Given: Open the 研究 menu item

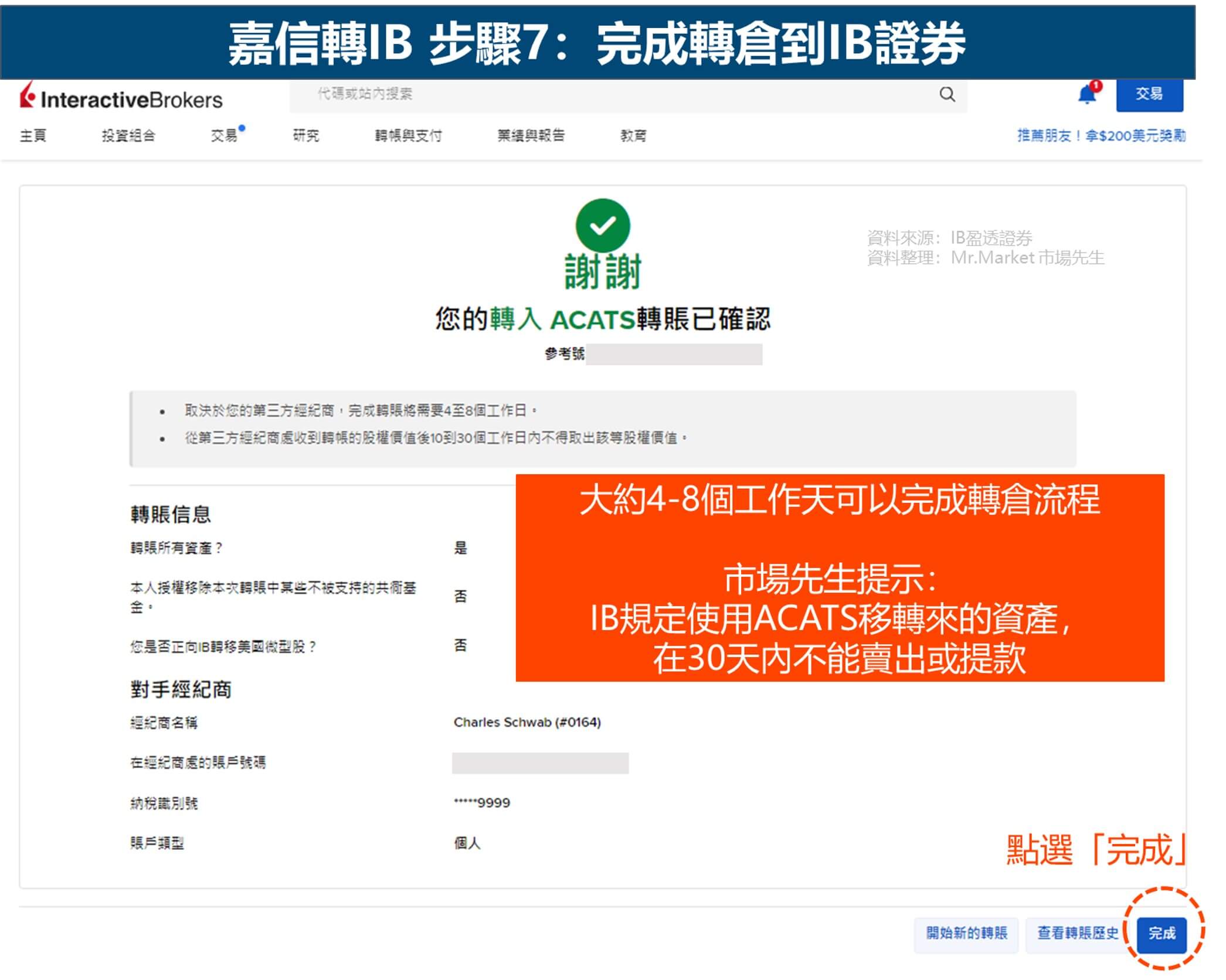Looking at the screenshot, I should [305, 136].
